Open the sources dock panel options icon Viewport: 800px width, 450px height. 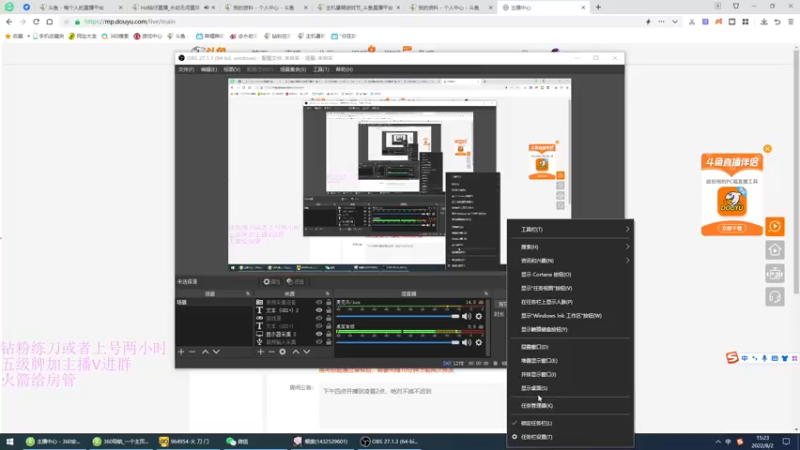[328, 294]
